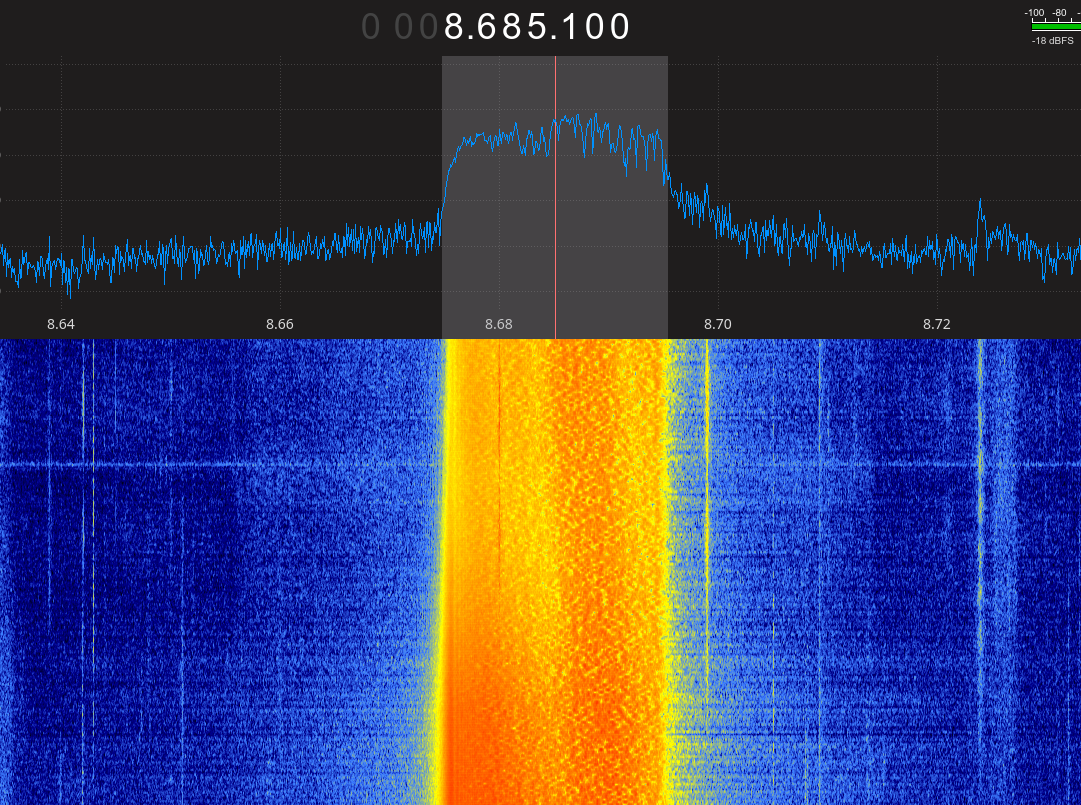This screenshot has height=805, width=1081.
Task: Click the -18 dBFS level label
Action: tap(1052, 41)
